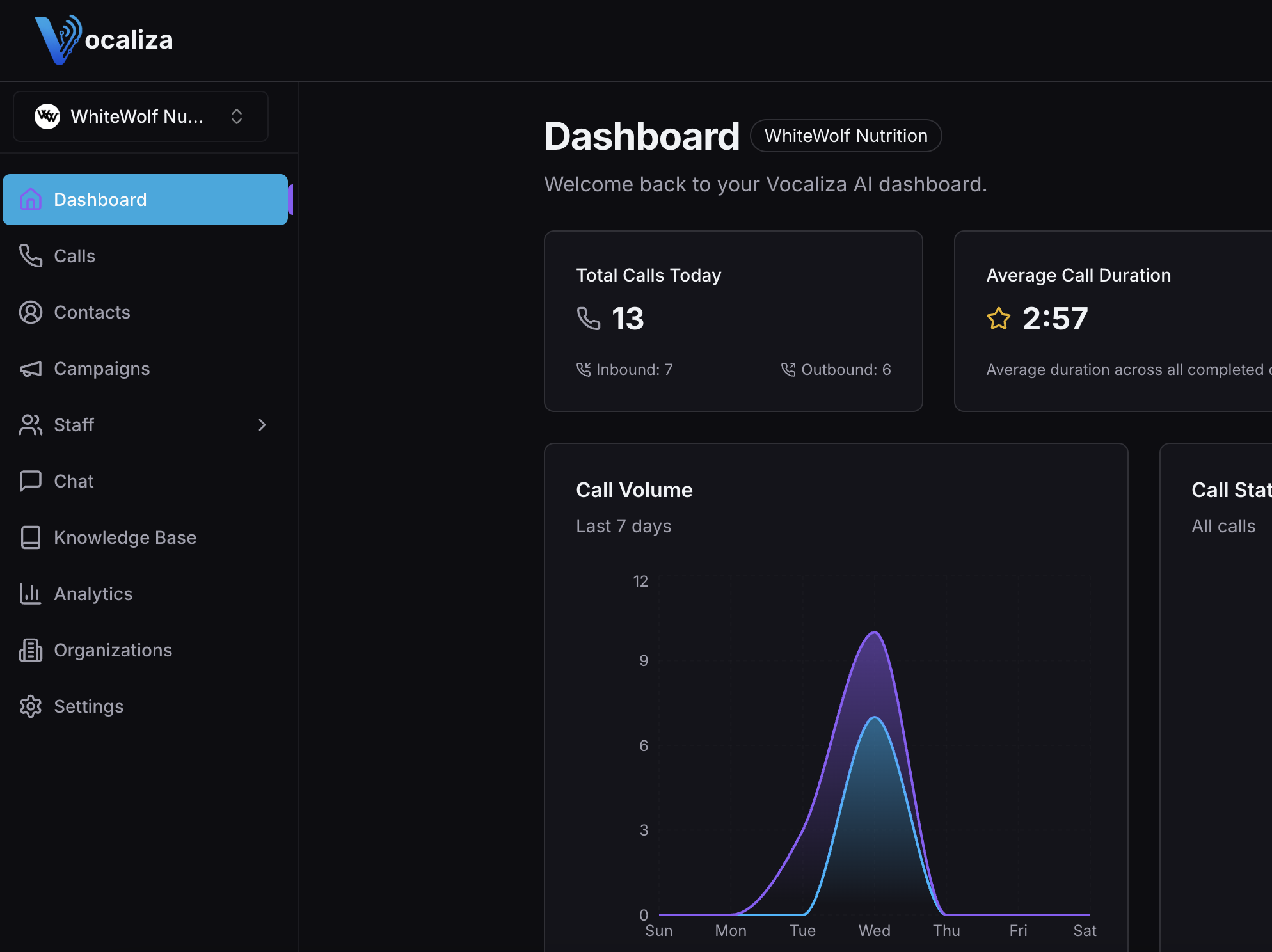Click the Organizations building icon
The image size is (1272, 952).
30,649
